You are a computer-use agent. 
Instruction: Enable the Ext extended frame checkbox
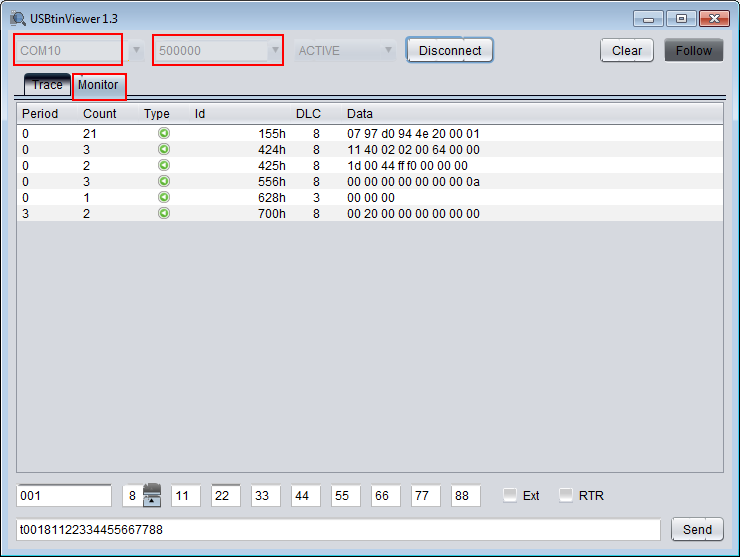(x=510, y=495)
